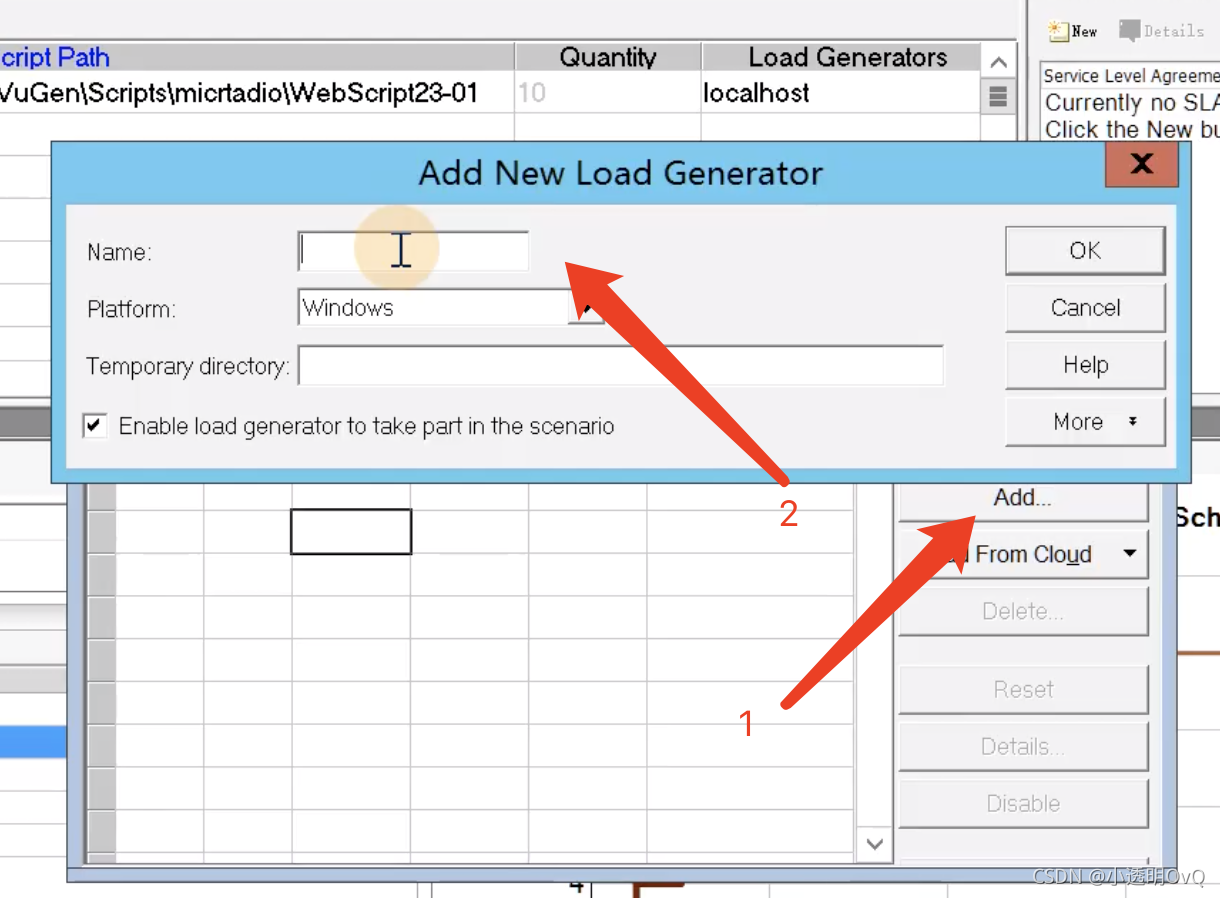Click the New SLA icon
The image size is (1220, 898).
click(x=1073, y=31)
